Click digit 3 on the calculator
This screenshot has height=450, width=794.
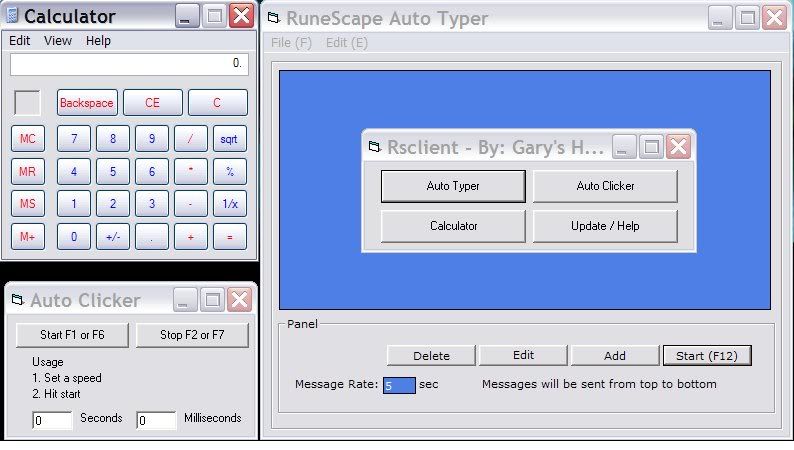point(152,203)
